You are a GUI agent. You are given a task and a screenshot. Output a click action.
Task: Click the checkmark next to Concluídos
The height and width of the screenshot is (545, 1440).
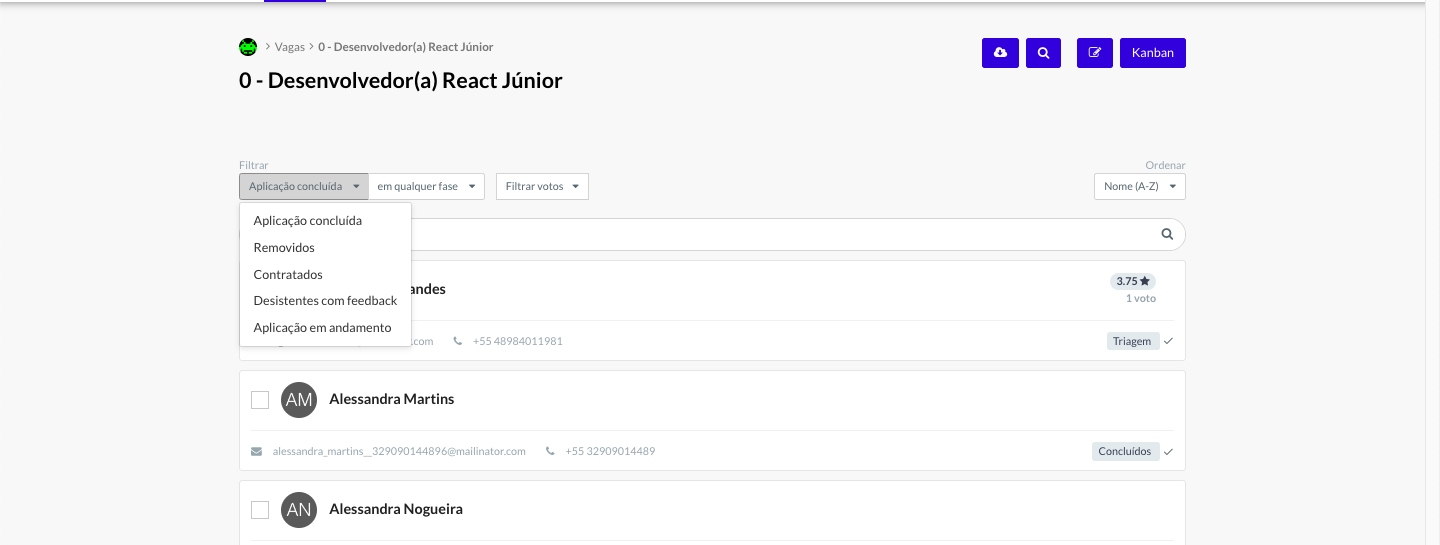(1168, 451)
